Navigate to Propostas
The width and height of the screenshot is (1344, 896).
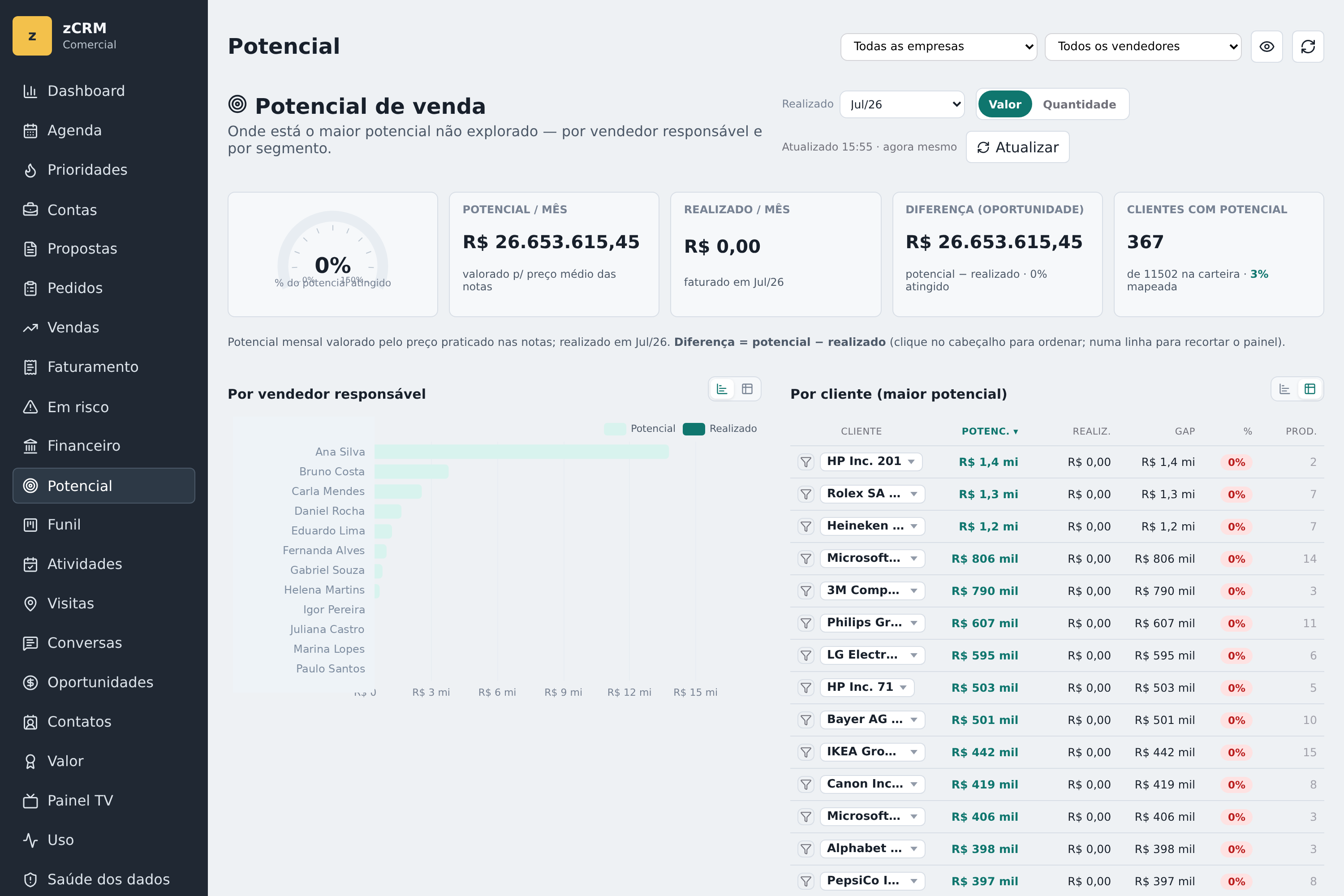[103, 249]
